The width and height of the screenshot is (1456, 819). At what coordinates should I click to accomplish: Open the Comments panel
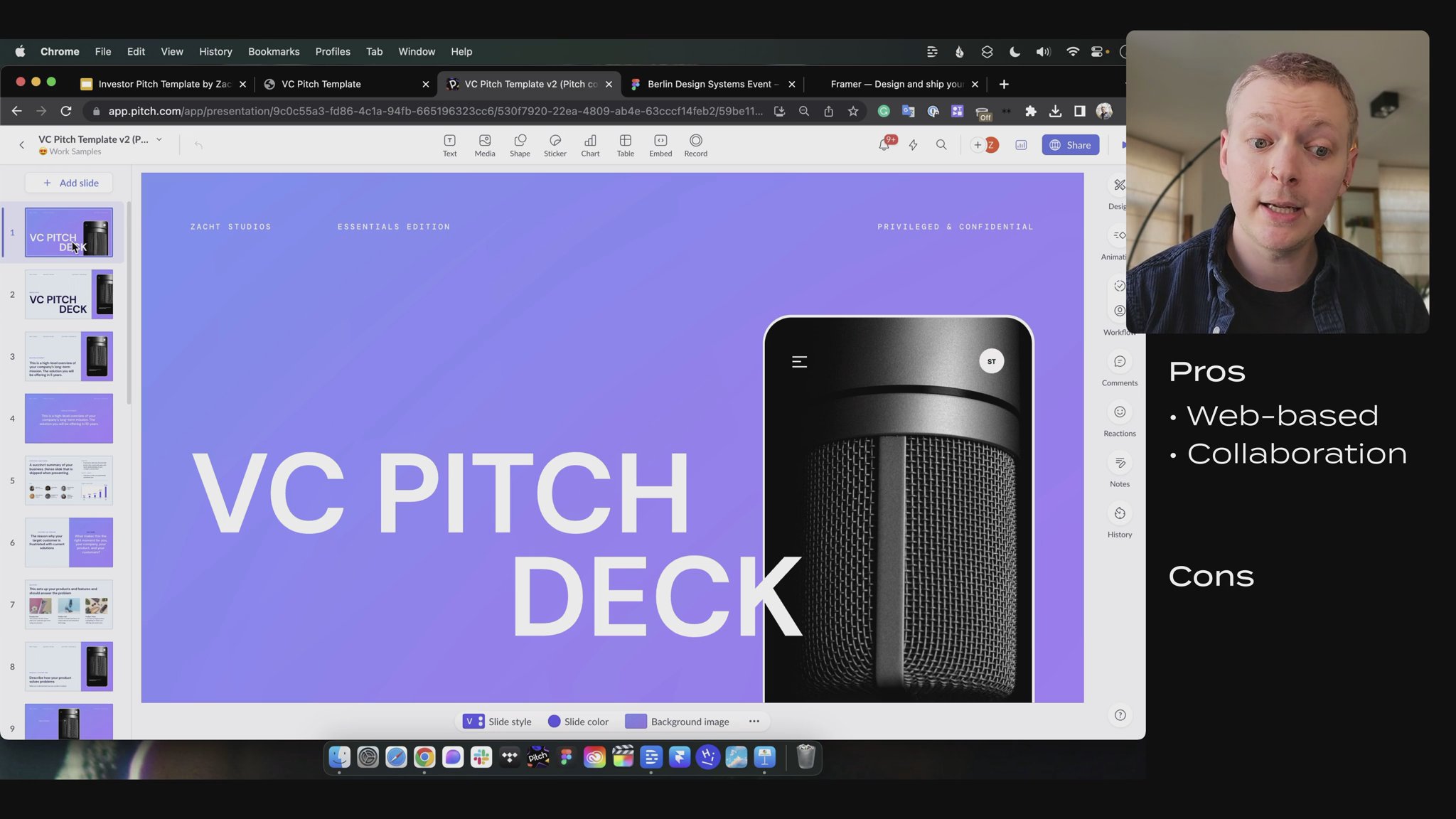pos(1119,370)
